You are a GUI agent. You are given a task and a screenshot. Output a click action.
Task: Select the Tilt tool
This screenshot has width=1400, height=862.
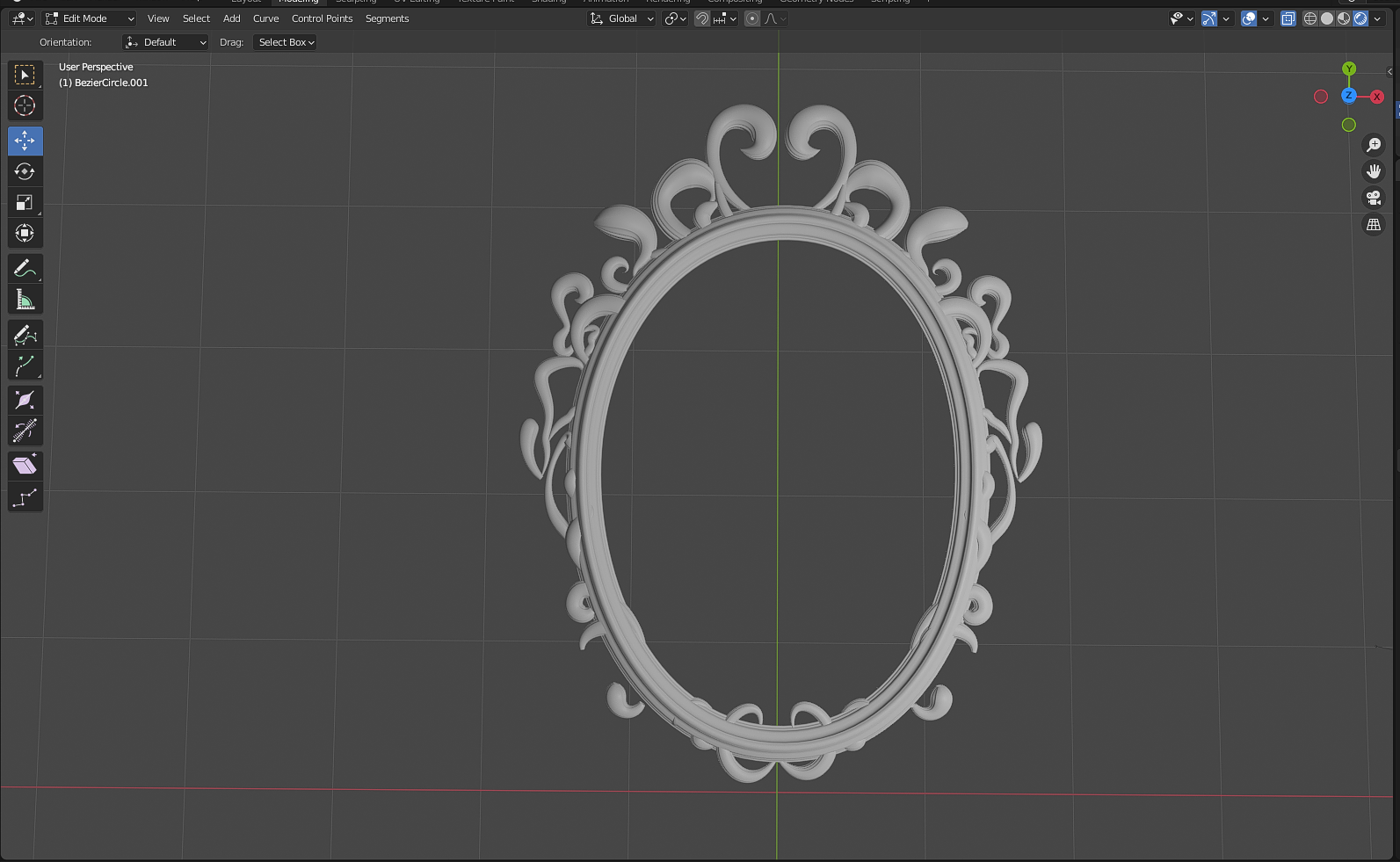click(25, 431)
